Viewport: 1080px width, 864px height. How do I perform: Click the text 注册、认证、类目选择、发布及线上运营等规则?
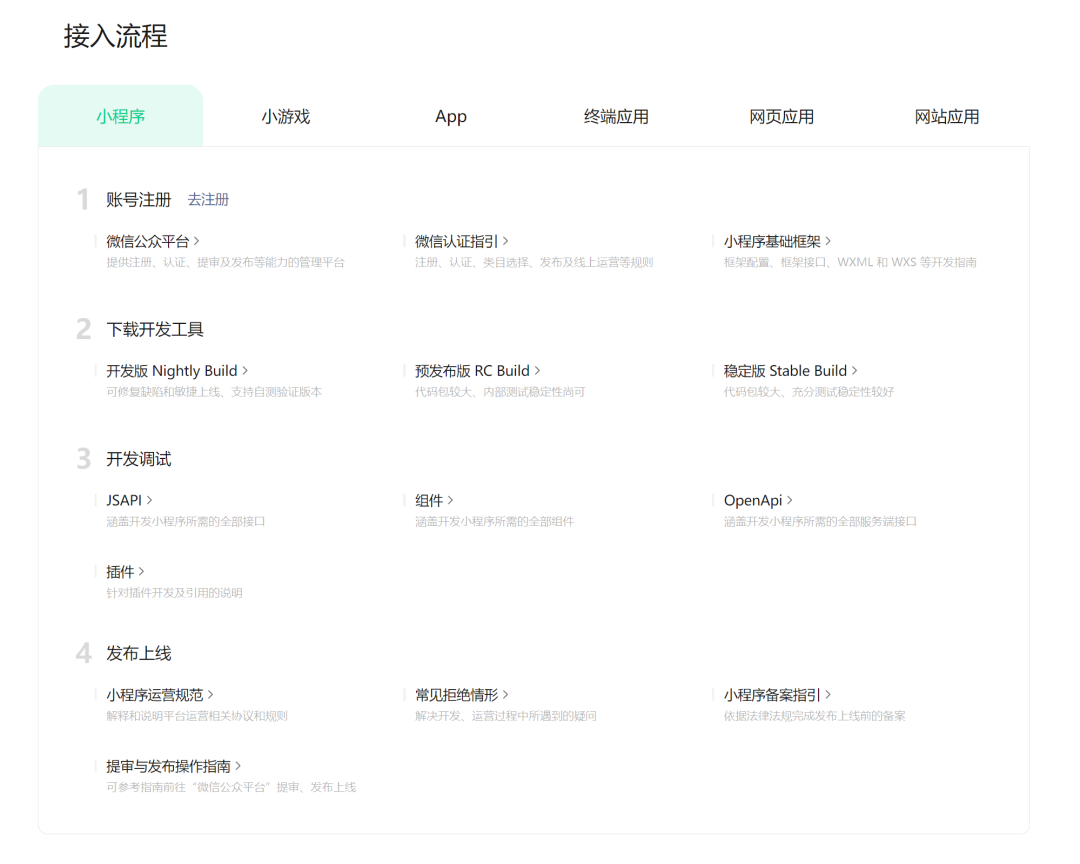[534, 263]
